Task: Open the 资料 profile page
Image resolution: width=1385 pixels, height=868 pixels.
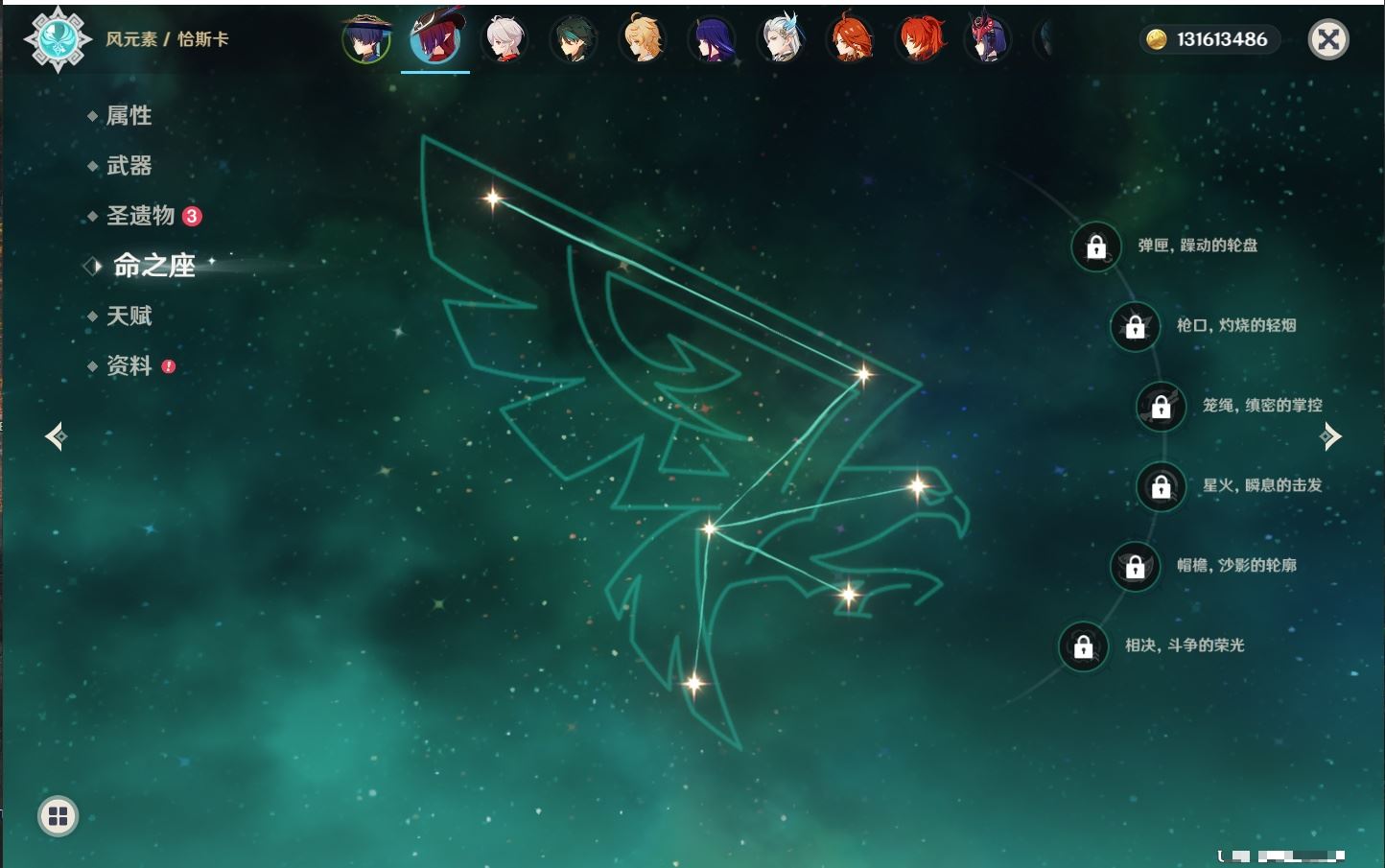Action: click(x=129, y=365)
